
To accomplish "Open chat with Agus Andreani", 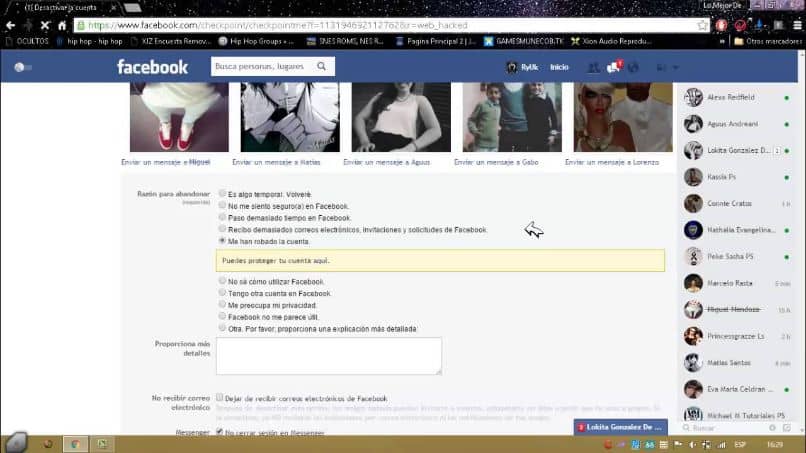I will 738,124.
